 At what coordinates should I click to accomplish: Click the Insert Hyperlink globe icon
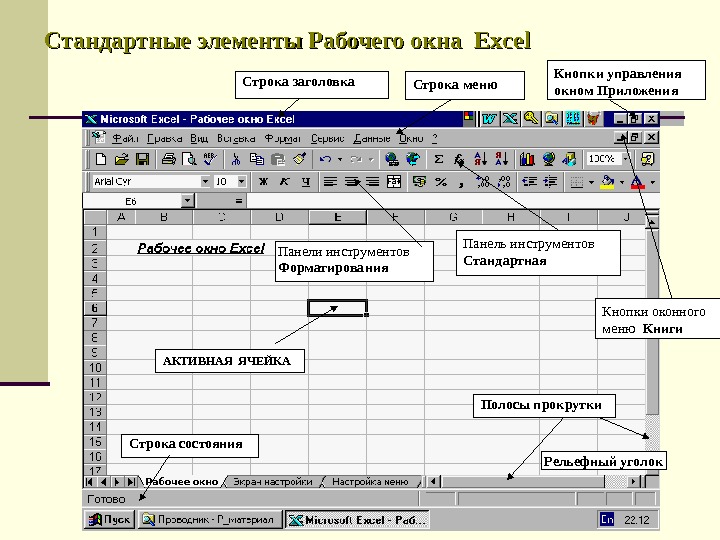392,159
